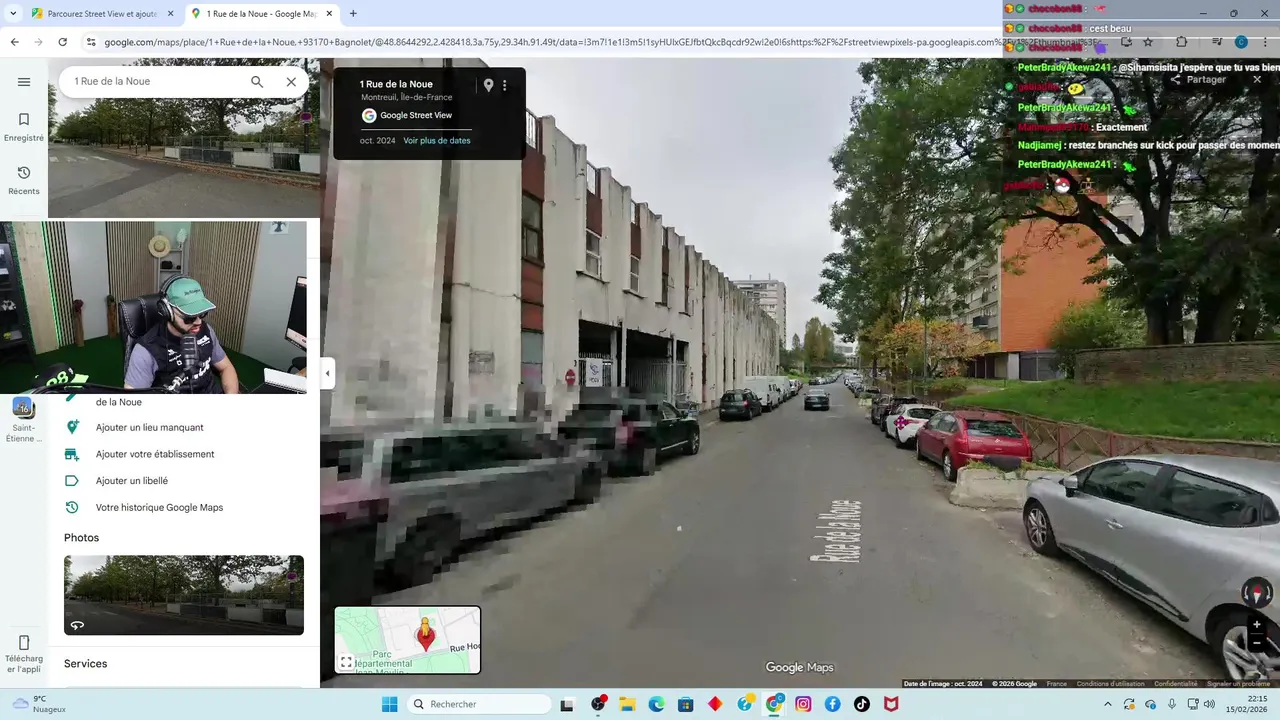1280x720 pixels.
Task: Click 'France' in the footer
Action: click(1056, 684)
